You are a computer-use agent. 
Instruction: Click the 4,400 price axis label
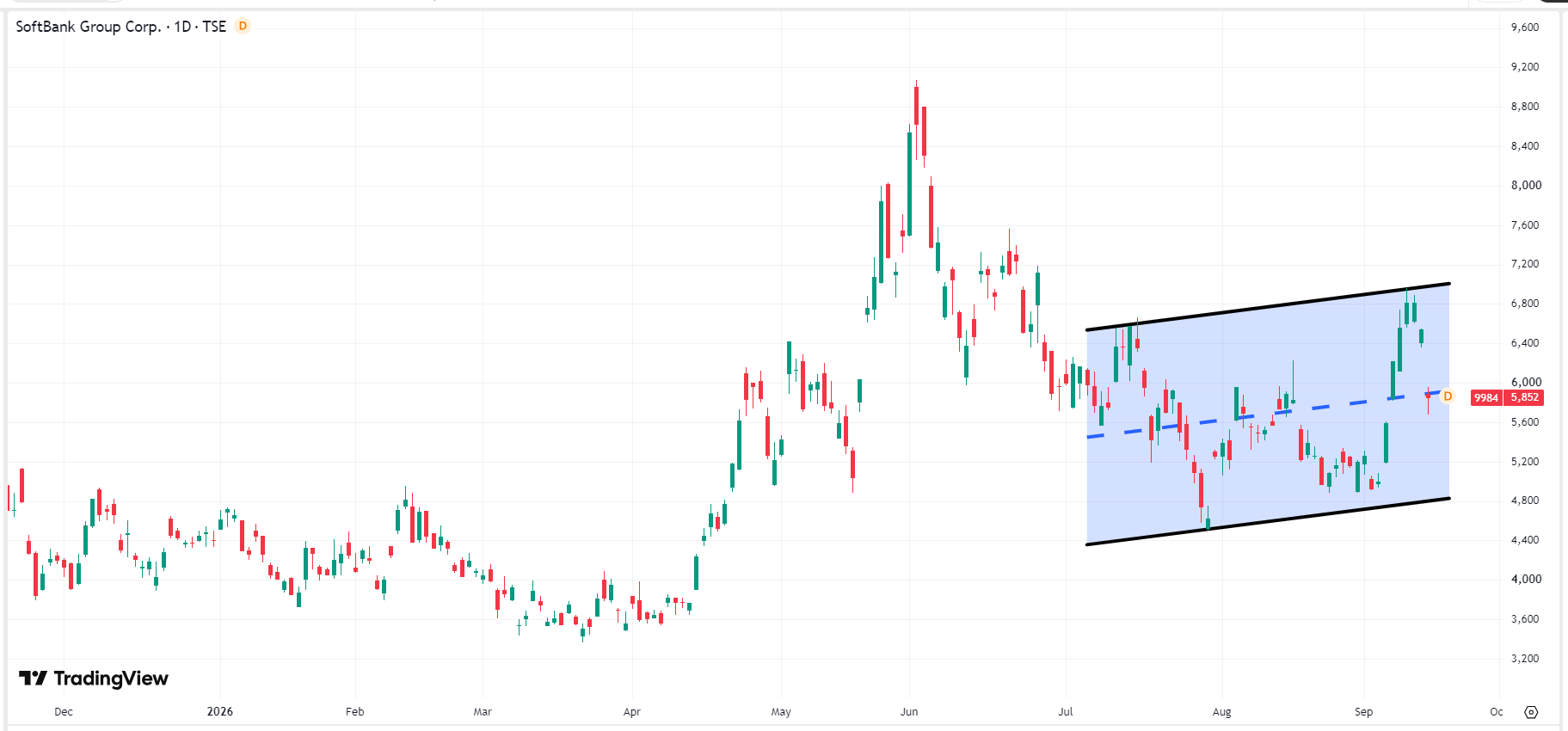pos(1525,540)
